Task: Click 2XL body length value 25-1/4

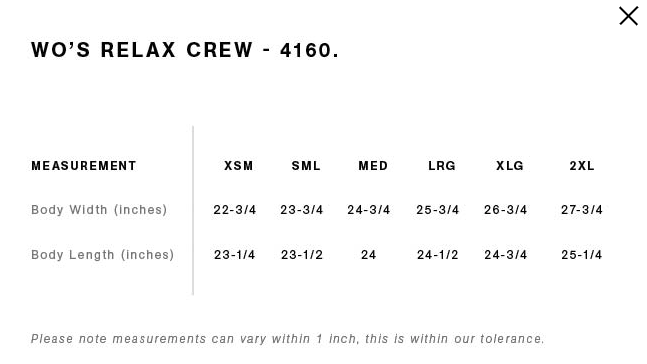Action: click(x=582, y=255)
